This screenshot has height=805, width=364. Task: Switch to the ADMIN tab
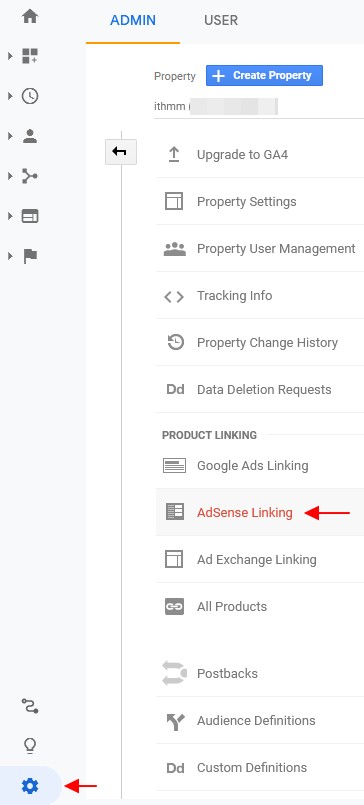(x=133, y=21)
